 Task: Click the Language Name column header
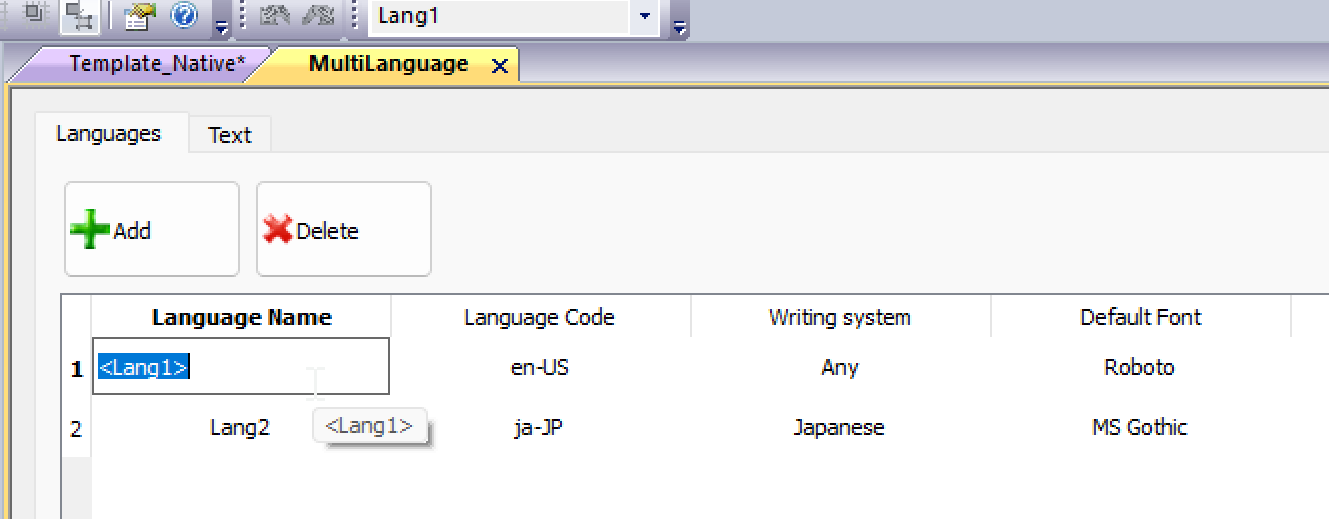pyautogui.click(x=241, y=318)
